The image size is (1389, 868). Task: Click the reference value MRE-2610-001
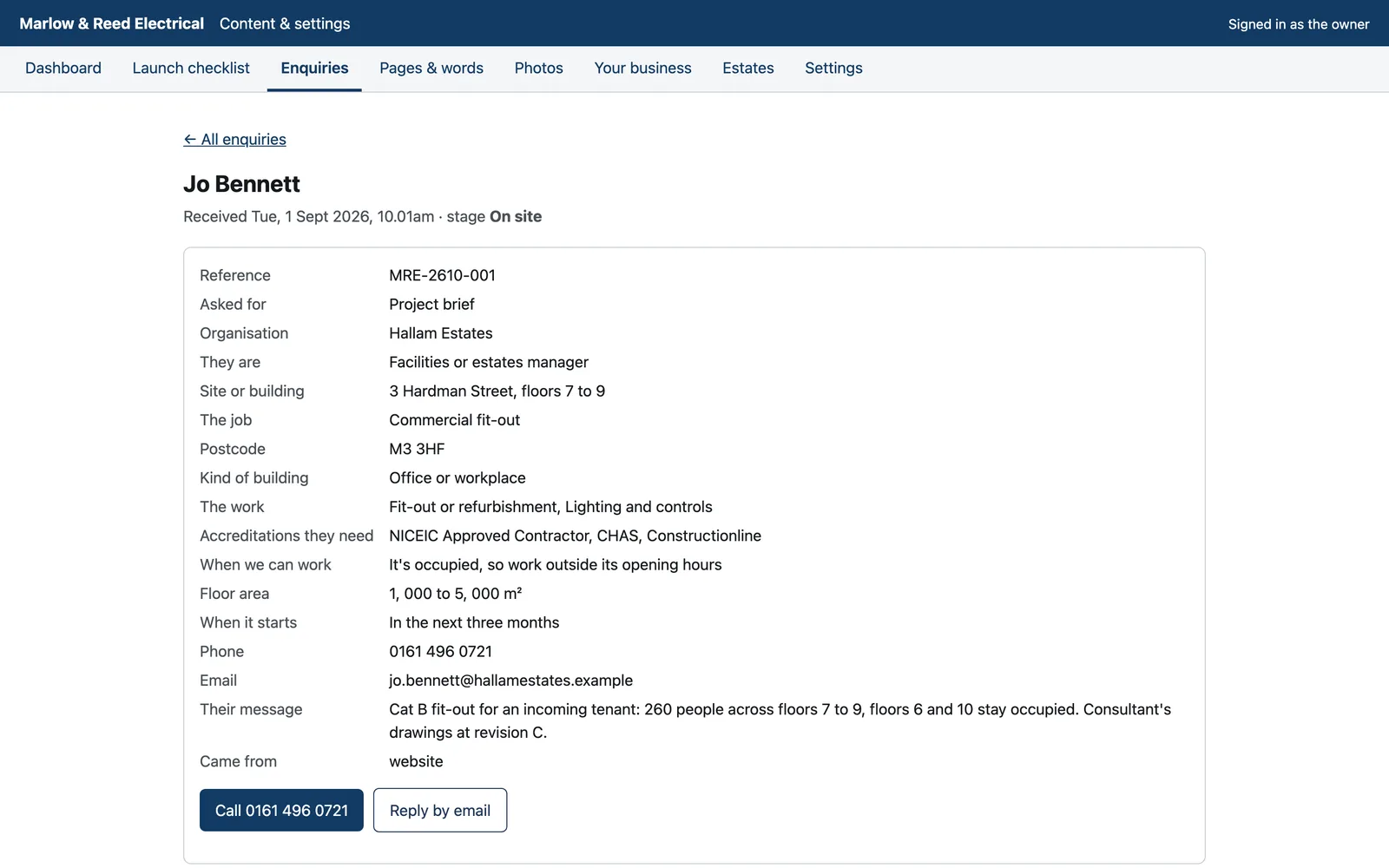pos(442,275)
